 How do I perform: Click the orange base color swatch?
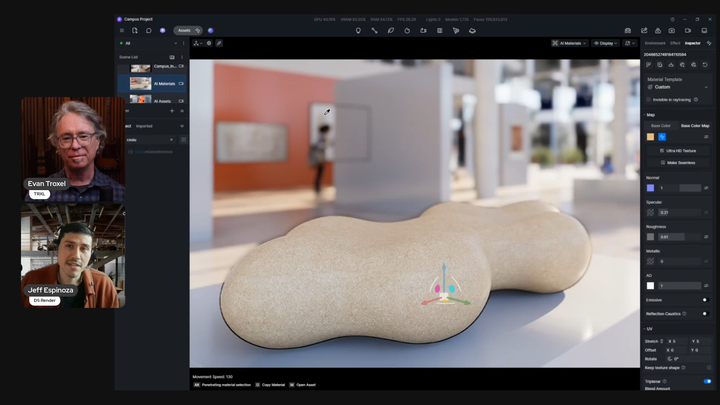pyautogui.click(x=650, y=137)
